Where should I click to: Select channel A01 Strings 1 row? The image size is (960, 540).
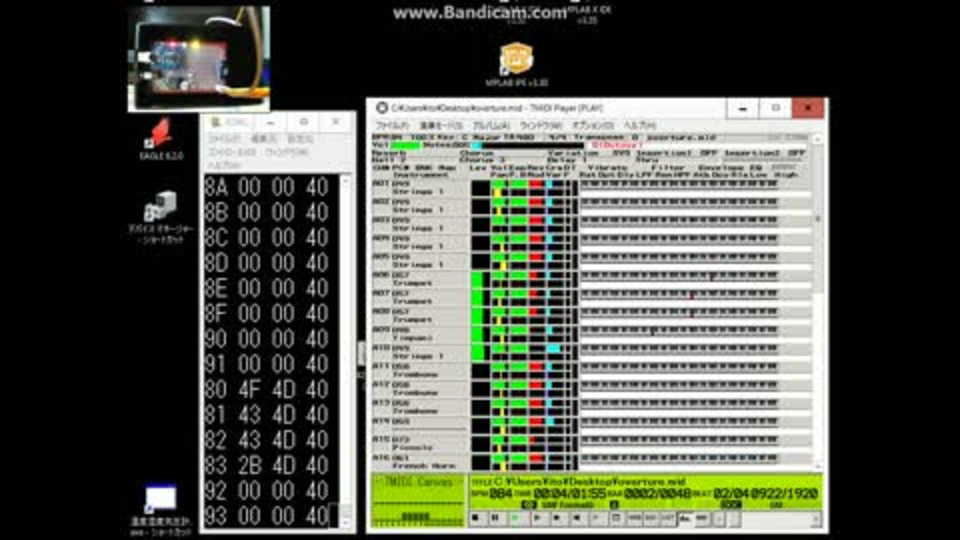pyautogui.click(x=591, y=188)
